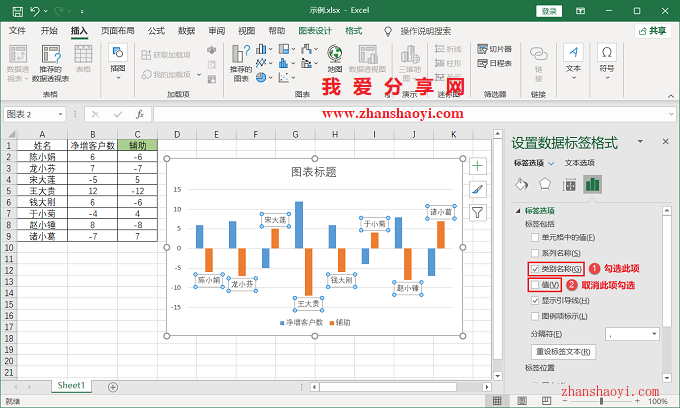Screen dimensions: 680x408
Task: Open the Illustrations (插图) button
Action: coord(118,63)
